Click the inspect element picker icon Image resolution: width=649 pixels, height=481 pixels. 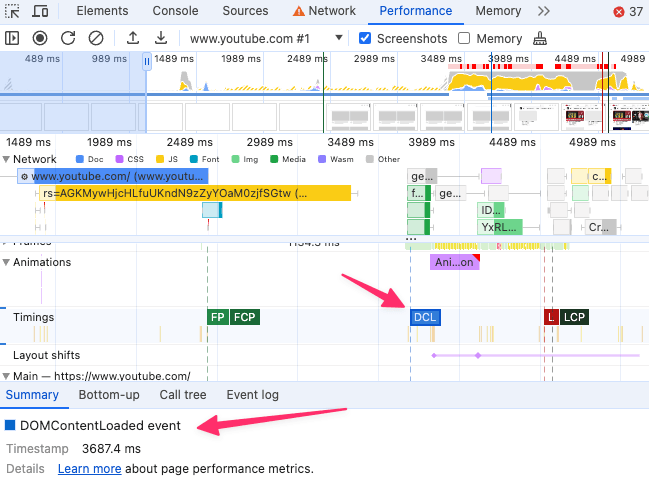coord(13,11)
